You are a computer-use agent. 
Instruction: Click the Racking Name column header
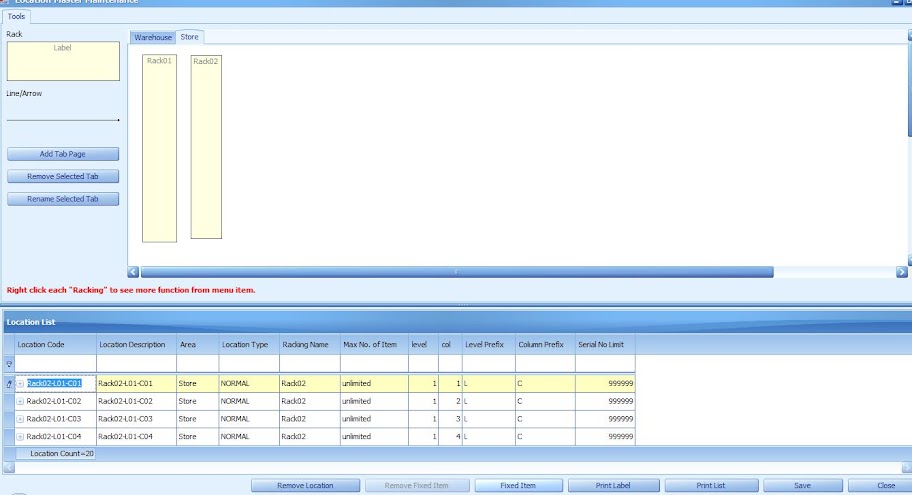tap(310, 344)
